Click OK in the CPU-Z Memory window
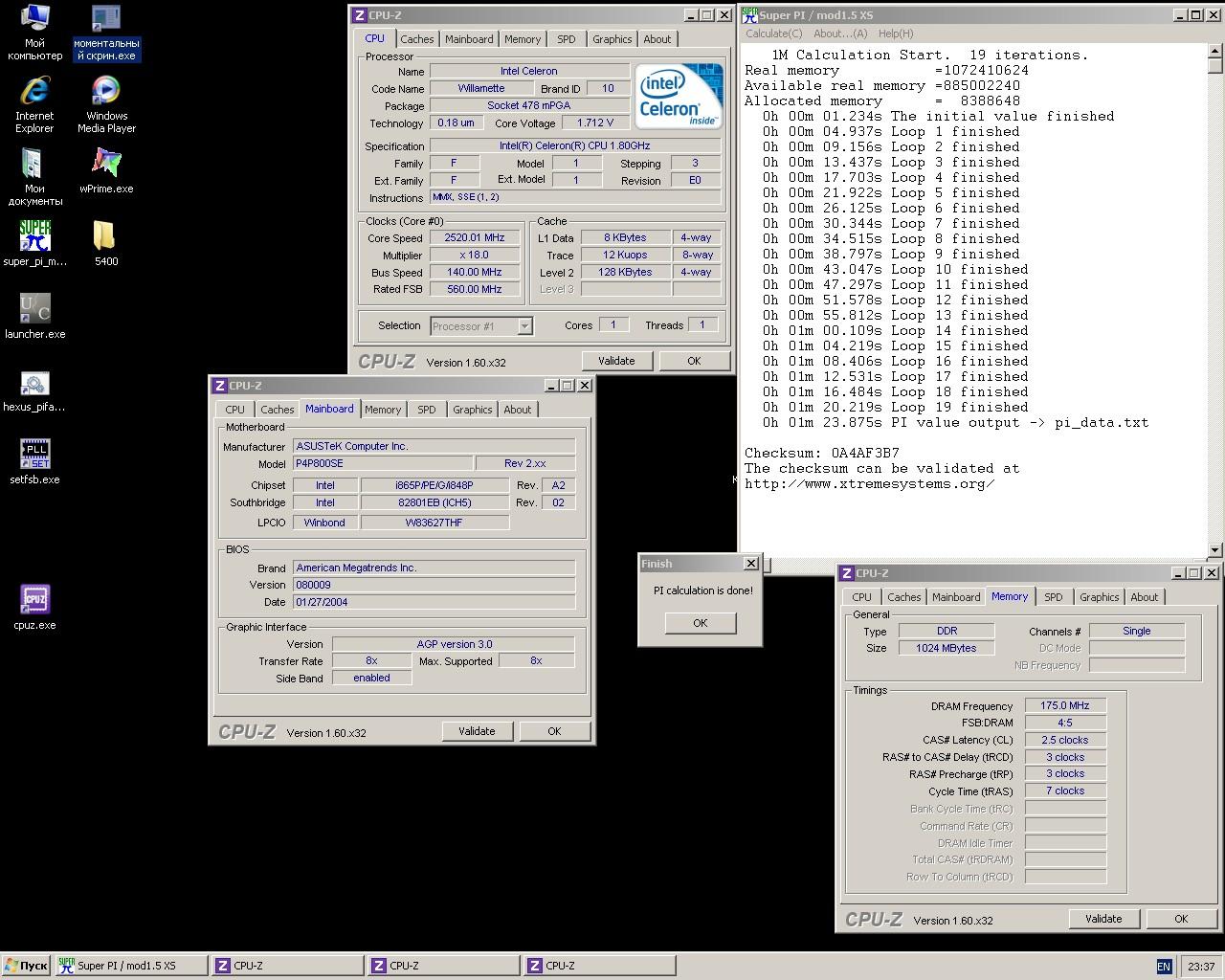1225x980 pixels. click(x=1181, y=919)
